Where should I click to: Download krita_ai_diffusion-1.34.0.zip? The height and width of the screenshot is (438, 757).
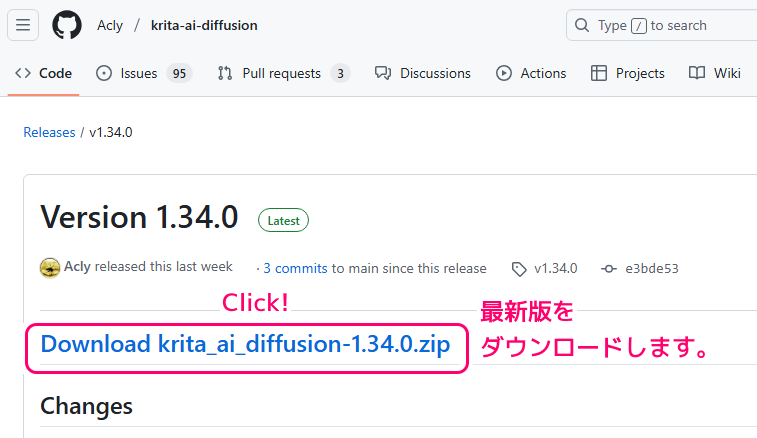(x=245, y=344)
